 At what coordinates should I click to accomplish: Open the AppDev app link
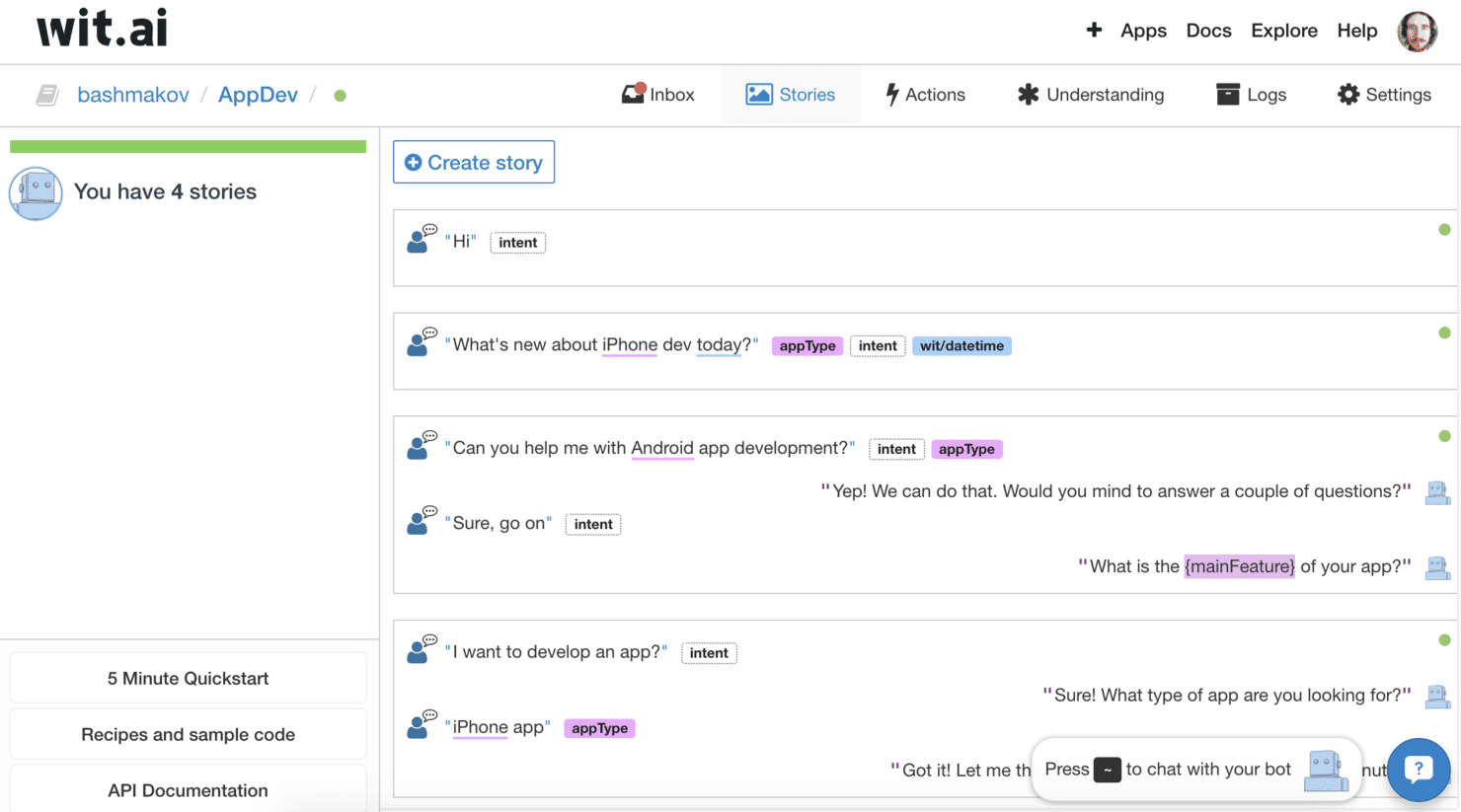(258, 95)
